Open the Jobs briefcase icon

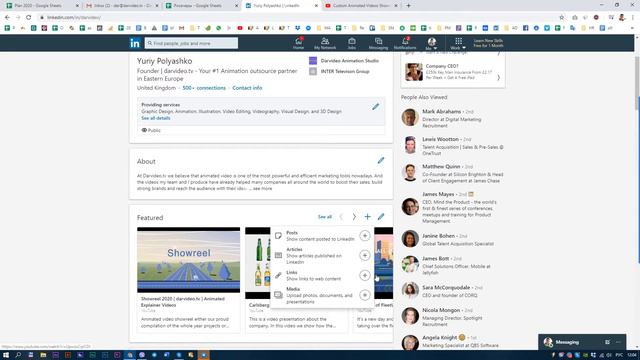352,43
